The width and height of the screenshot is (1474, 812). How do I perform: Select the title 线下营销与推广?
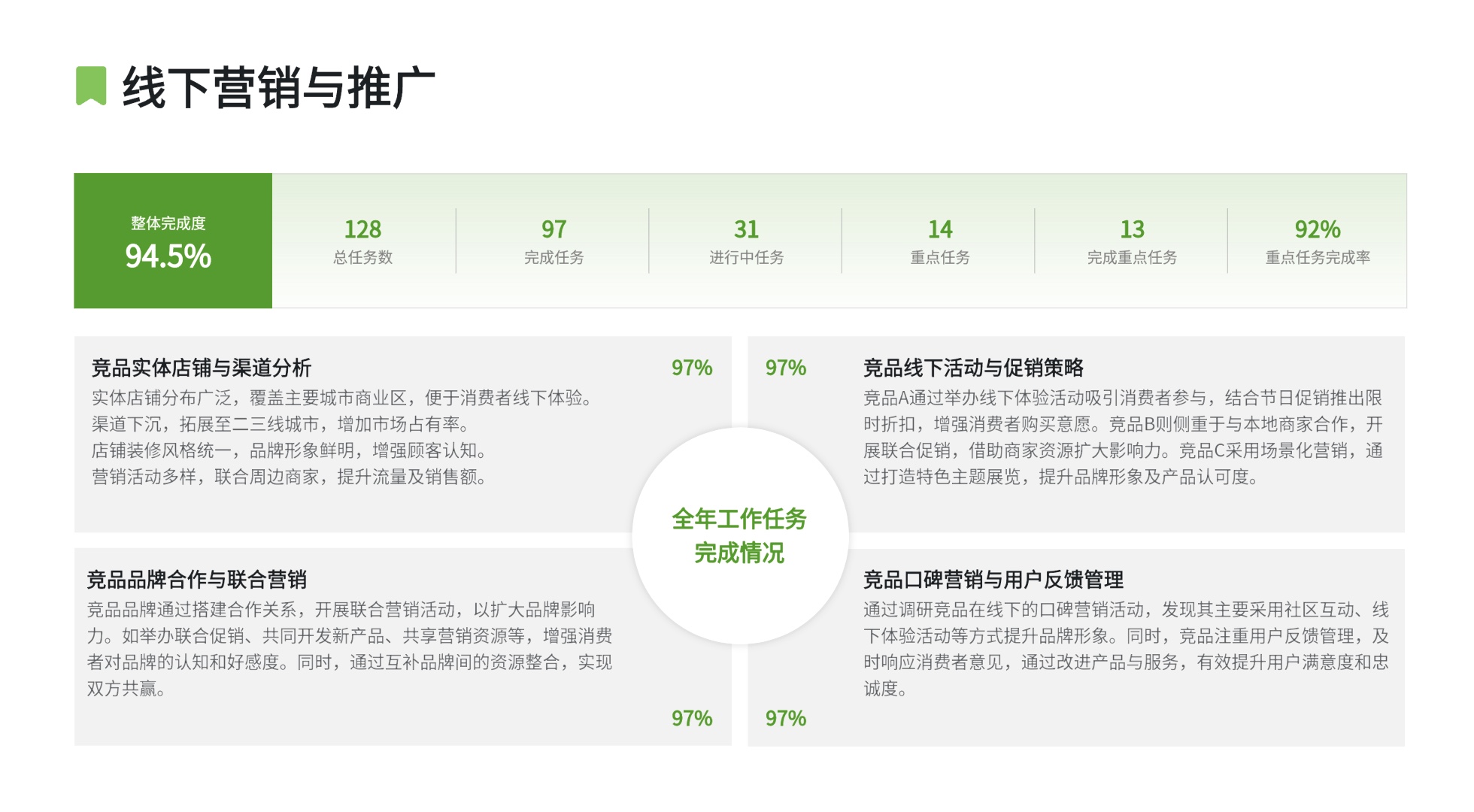click(278, 88)
